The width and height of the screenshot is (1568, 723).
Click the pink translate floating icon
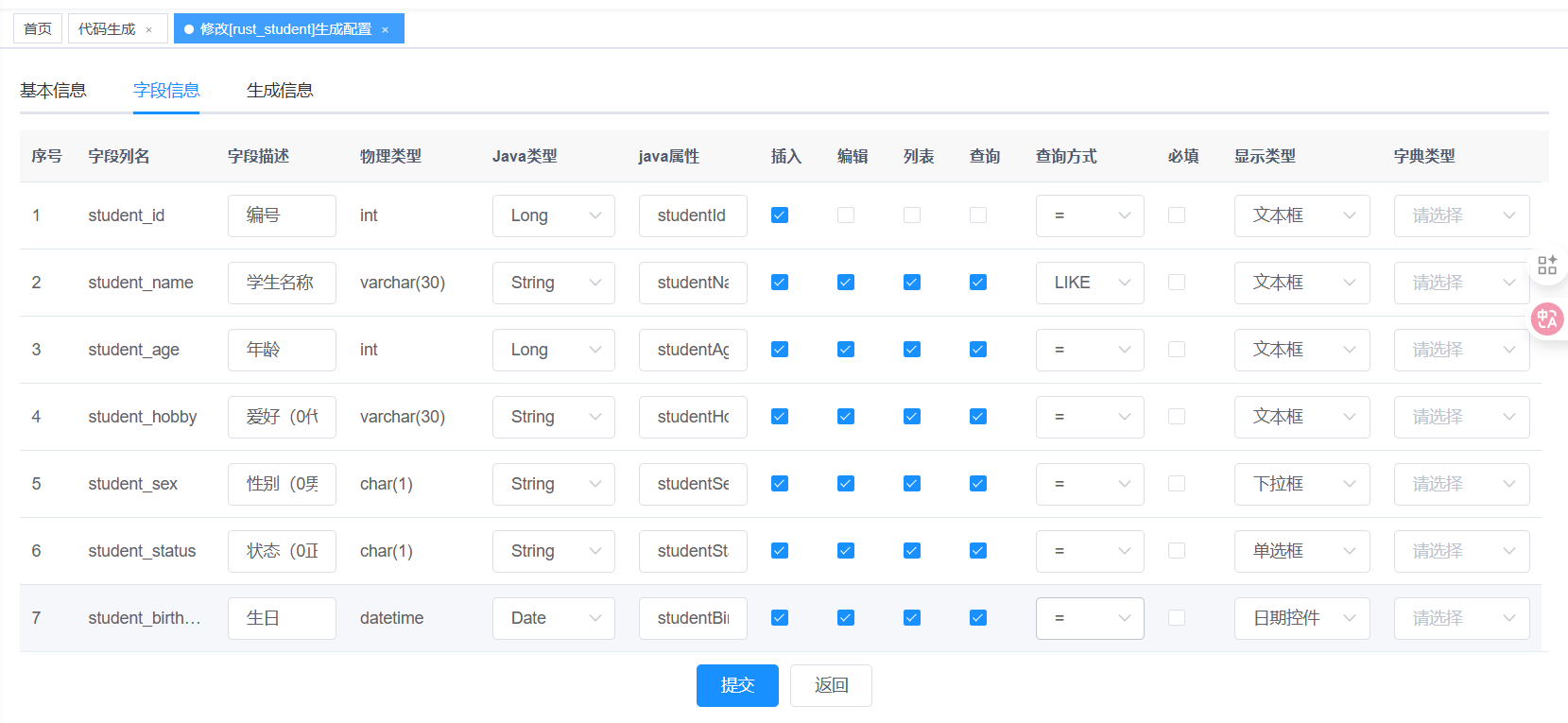1547,318
